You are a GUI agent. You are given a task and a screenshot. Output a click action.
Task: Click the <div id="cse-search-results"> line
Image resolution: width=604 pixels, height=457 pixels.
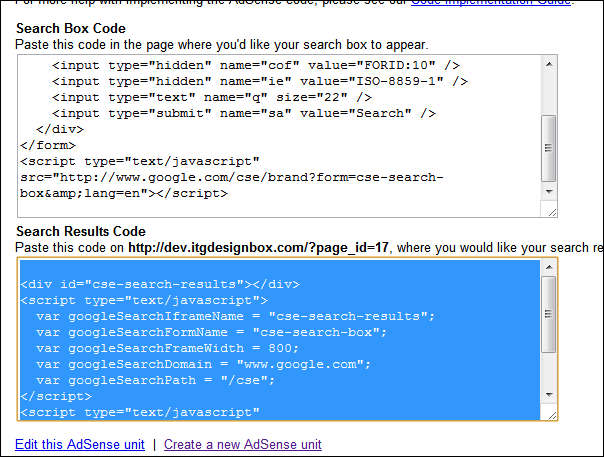pos(160,284)
